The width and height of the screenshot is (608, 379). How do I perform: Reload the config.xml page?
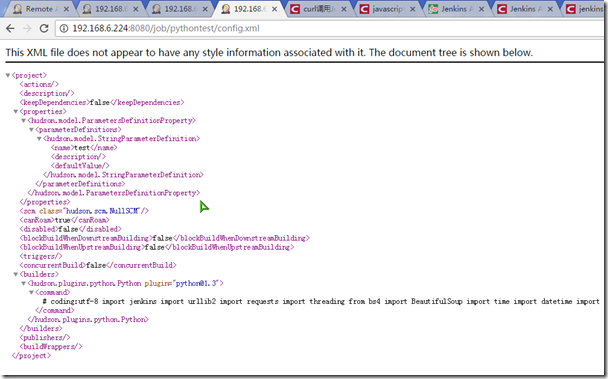tap(44, 28)
